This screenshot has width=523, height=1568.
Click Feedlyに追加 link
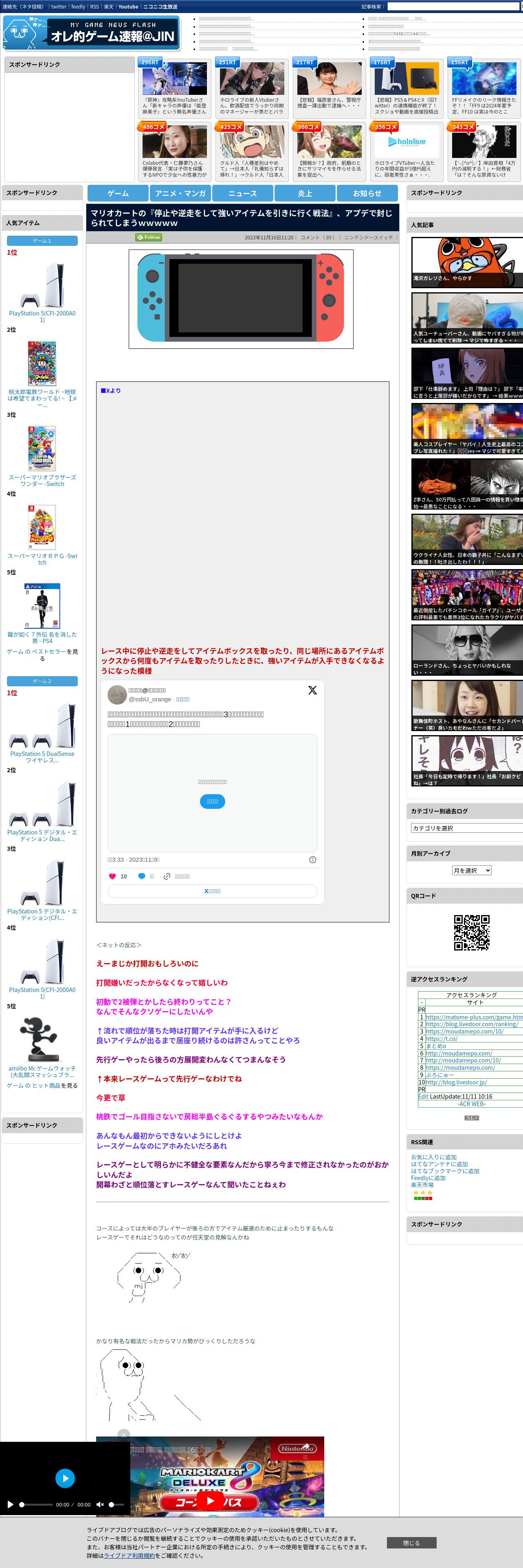point(428,1178)
